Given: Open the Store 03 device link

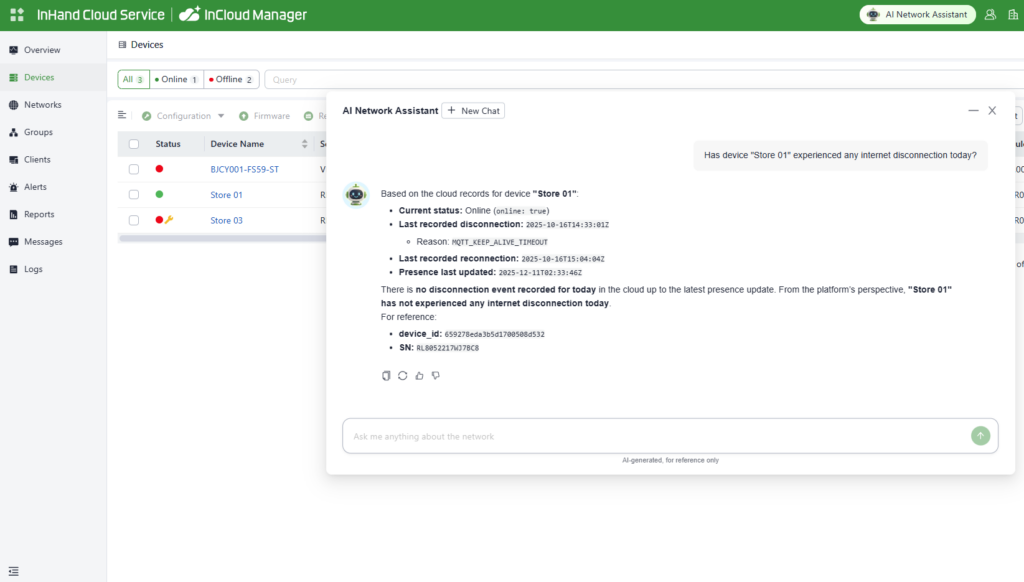Looking at the screenshot, I should tap(226, 220).
